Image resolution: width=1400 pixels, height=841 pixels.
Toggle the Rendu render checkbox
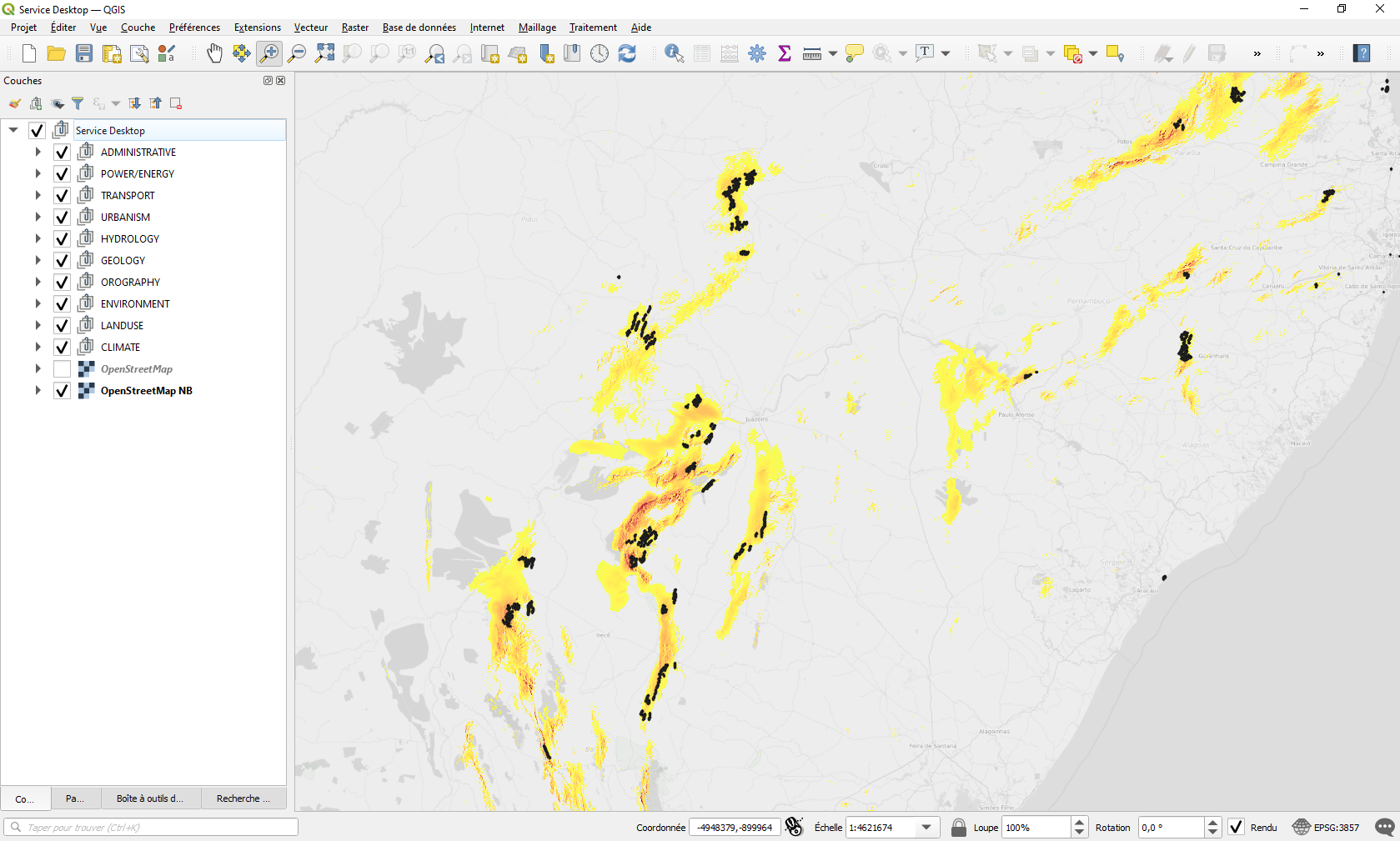tap(1236, 827)
